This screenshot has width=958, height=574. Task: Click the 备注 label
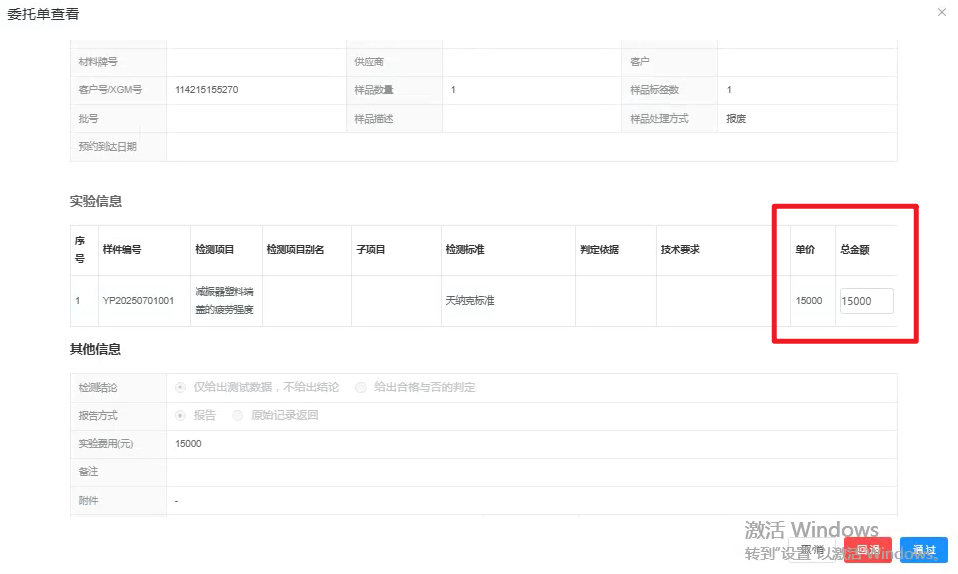pyautogui.click(x=88, y=472)
